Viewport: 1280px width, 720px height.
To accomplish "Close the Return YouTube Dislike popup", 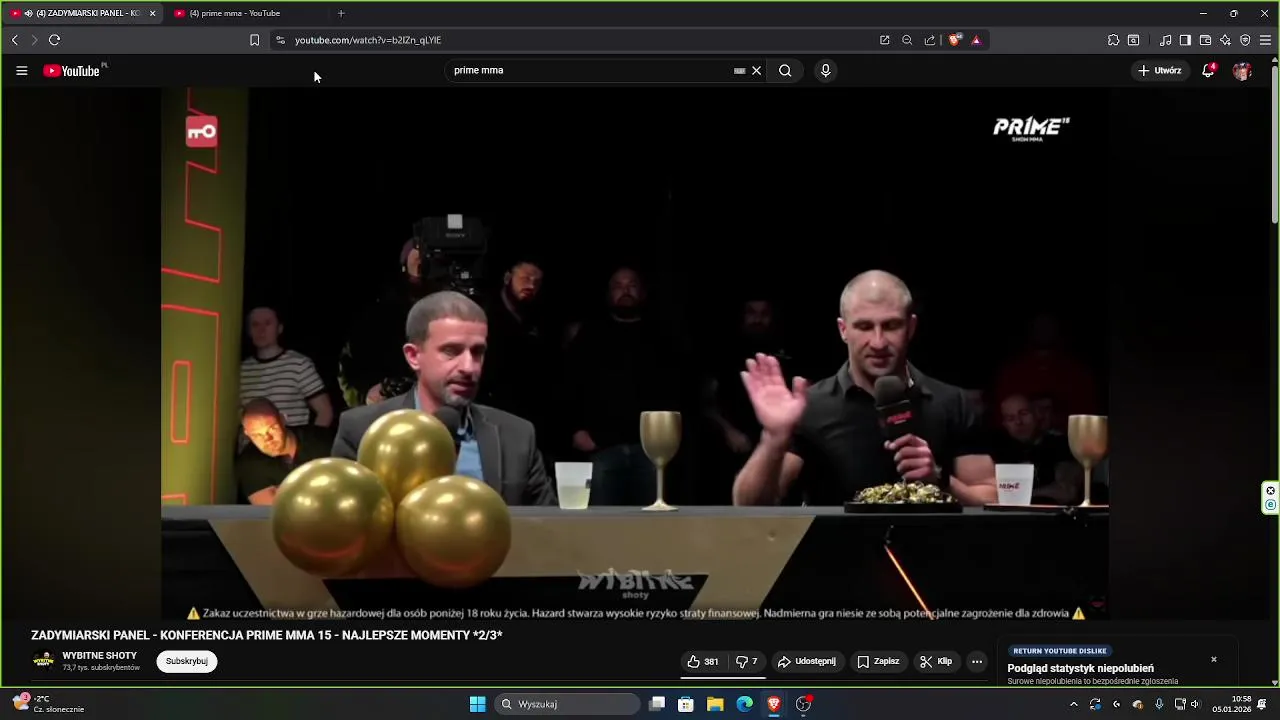I will [x=1214, y=660].
